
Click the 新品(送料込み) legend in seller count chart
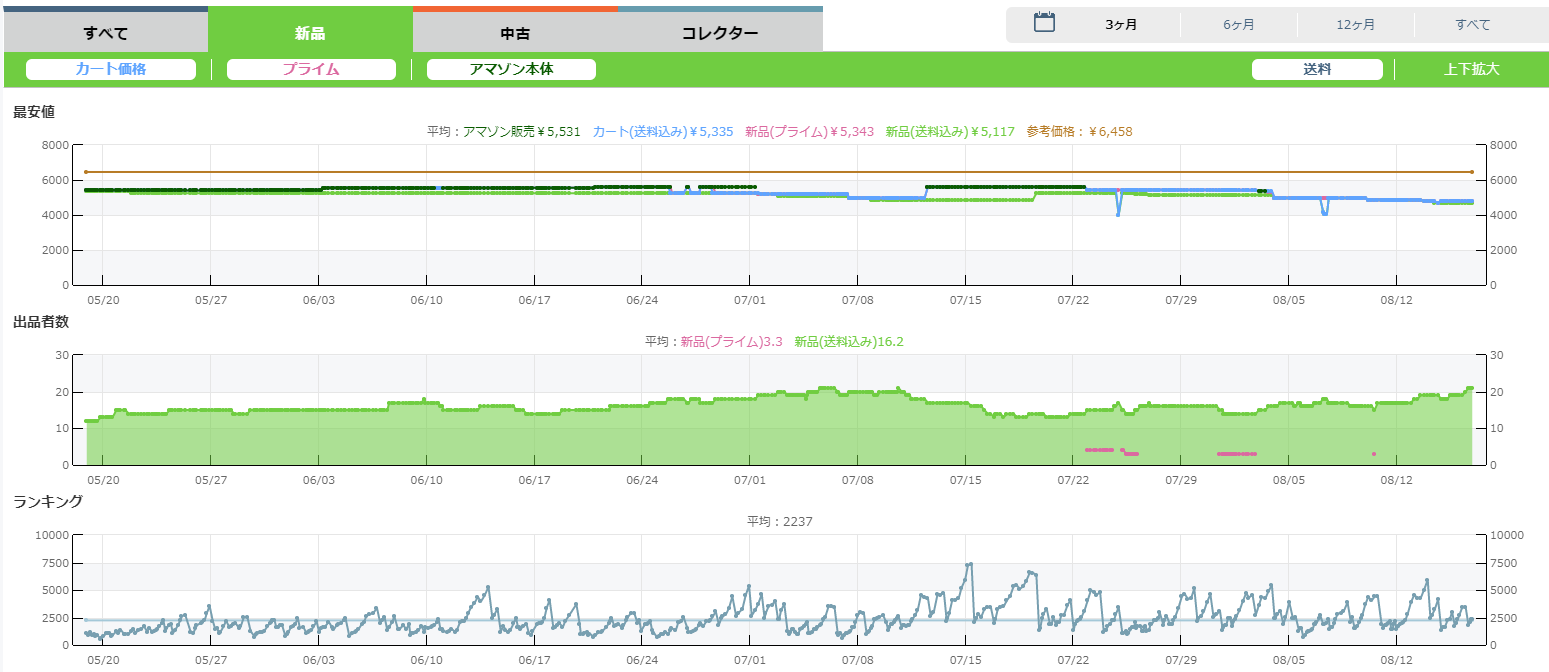click(x=849, y=341)
